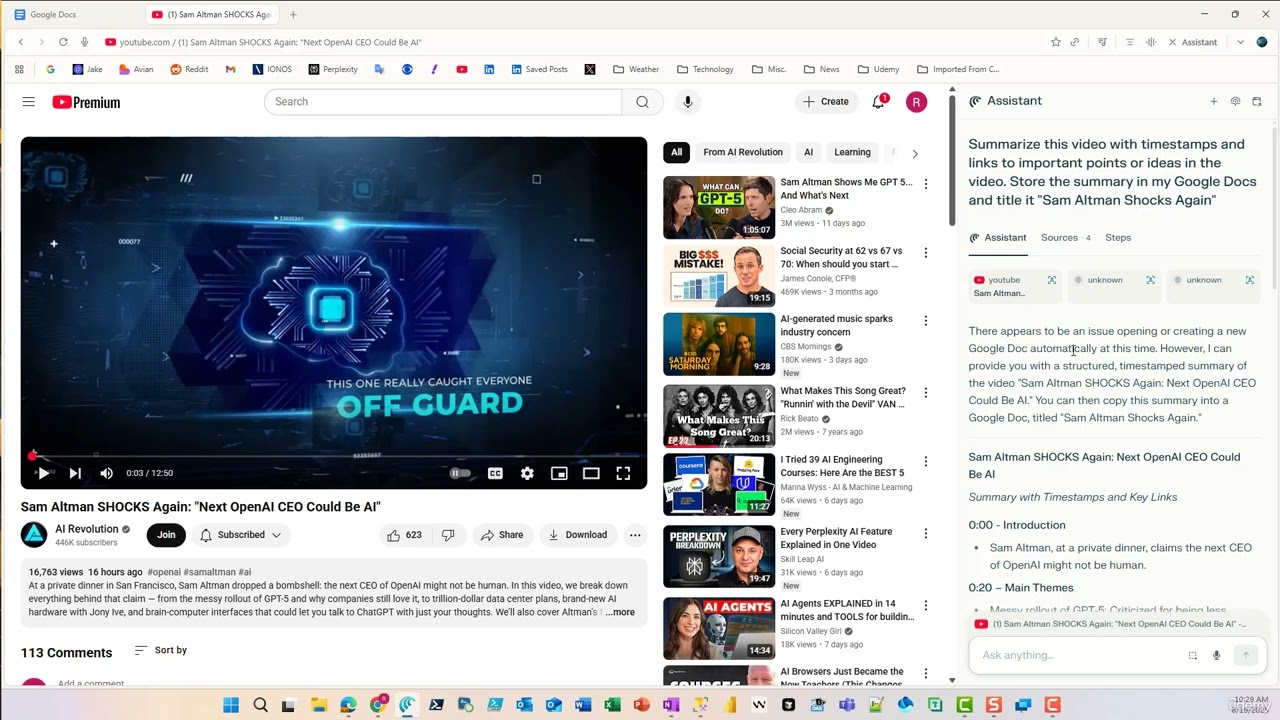Open the Udemy bookmarks folder

(x=878, y=69)
